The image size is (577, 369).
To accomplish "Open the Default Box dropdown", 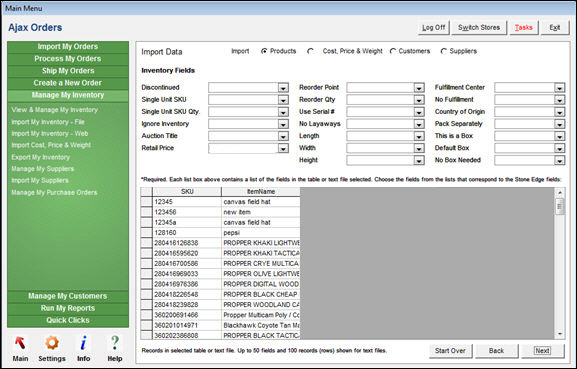I will [559, 148].
